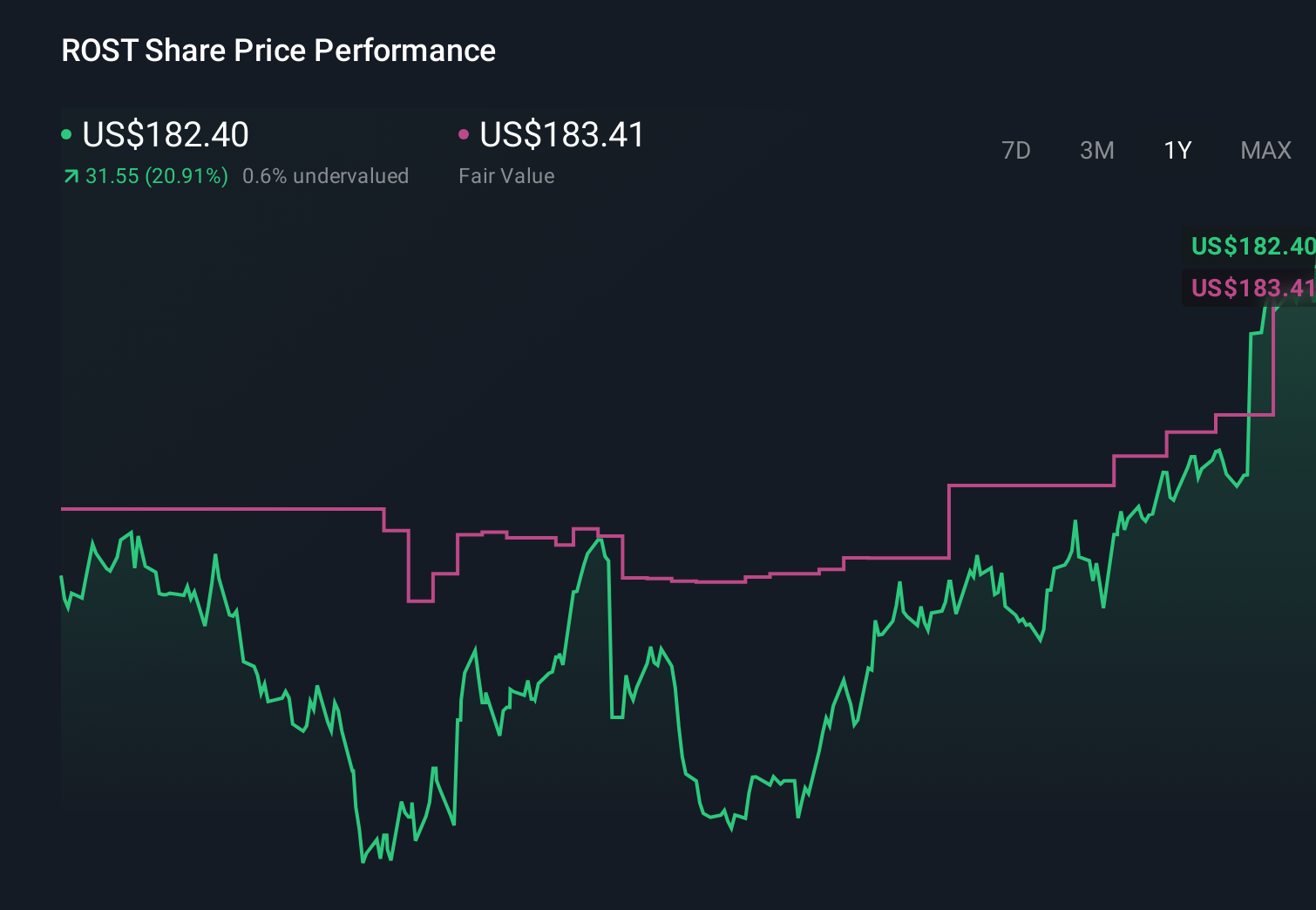The height and width of the screenshot is (910, 1316).
Task: Select the 7D timeframe tab
Action: tap(1016, 150)
